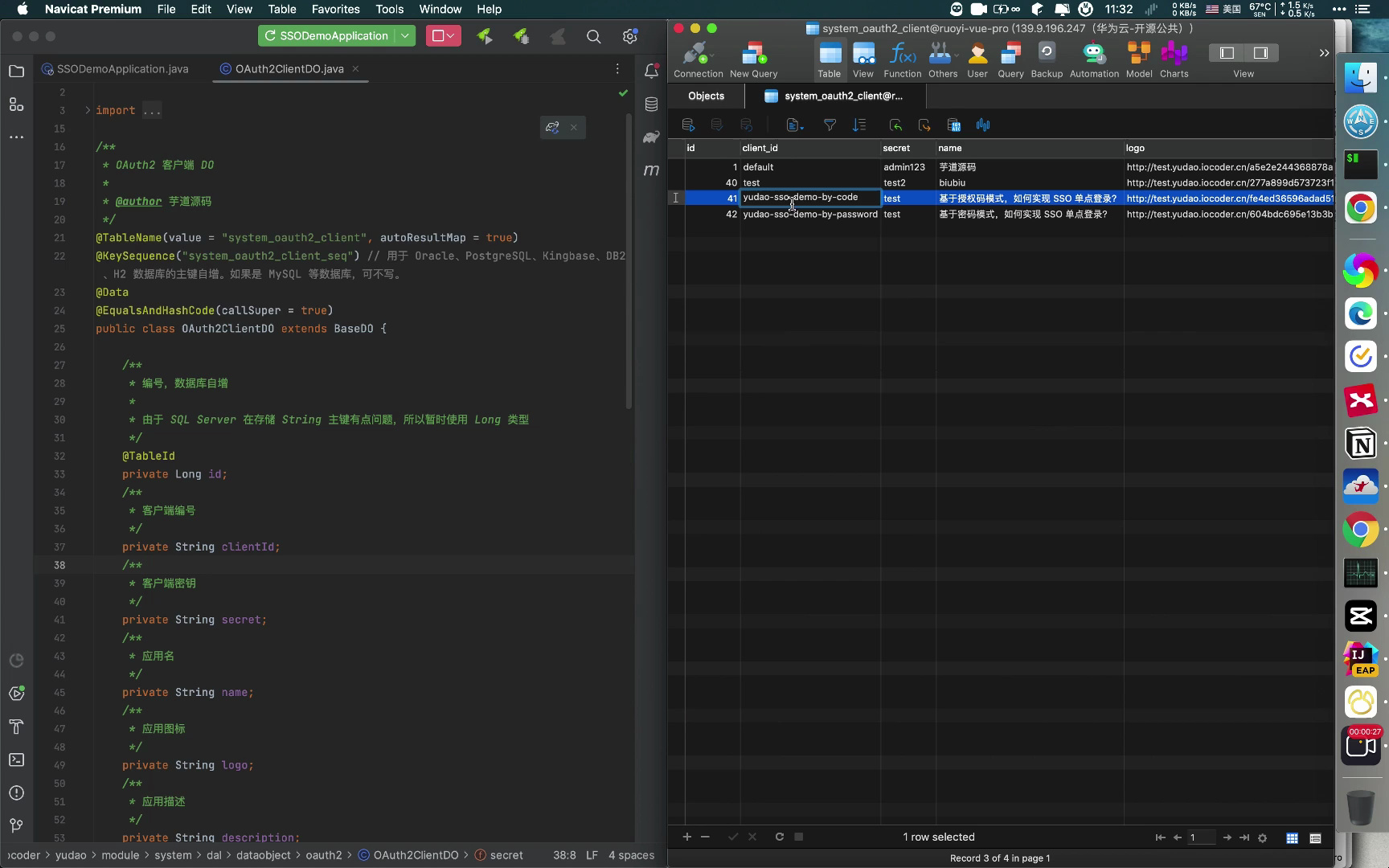The image size is (1389, 868).
Task: Delete the selected record with minus button
Action: (x=705, y=837)
